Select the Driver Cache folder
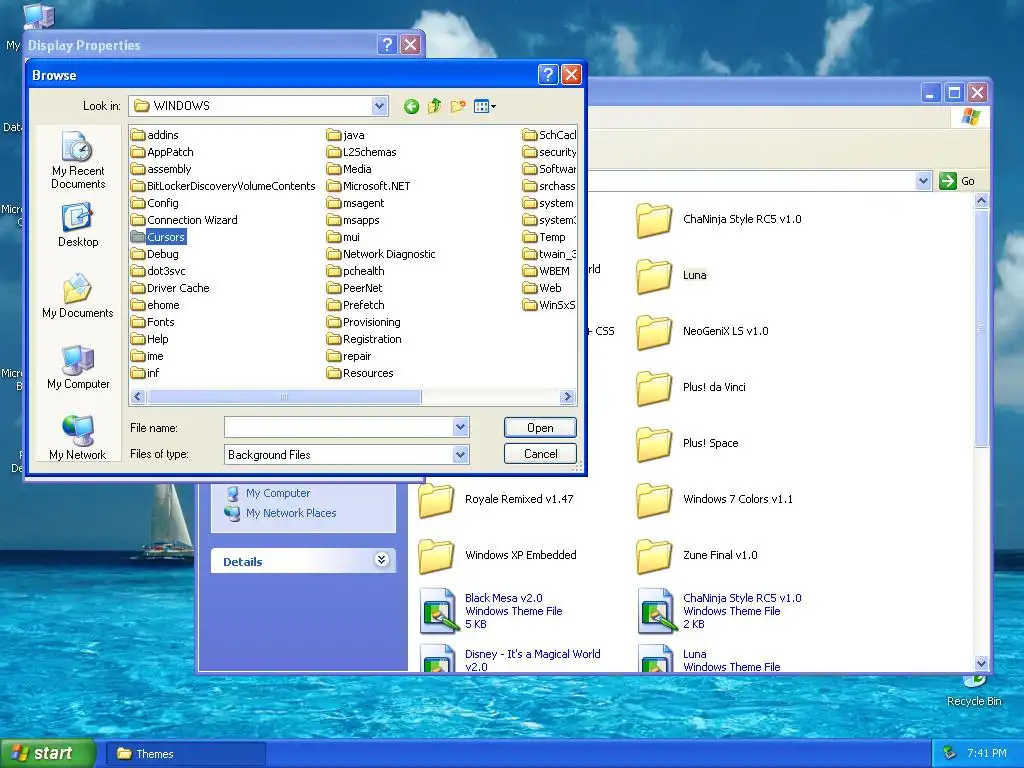Image resolution: width=1024 pixels, height=768 pixels. (170, 288)
